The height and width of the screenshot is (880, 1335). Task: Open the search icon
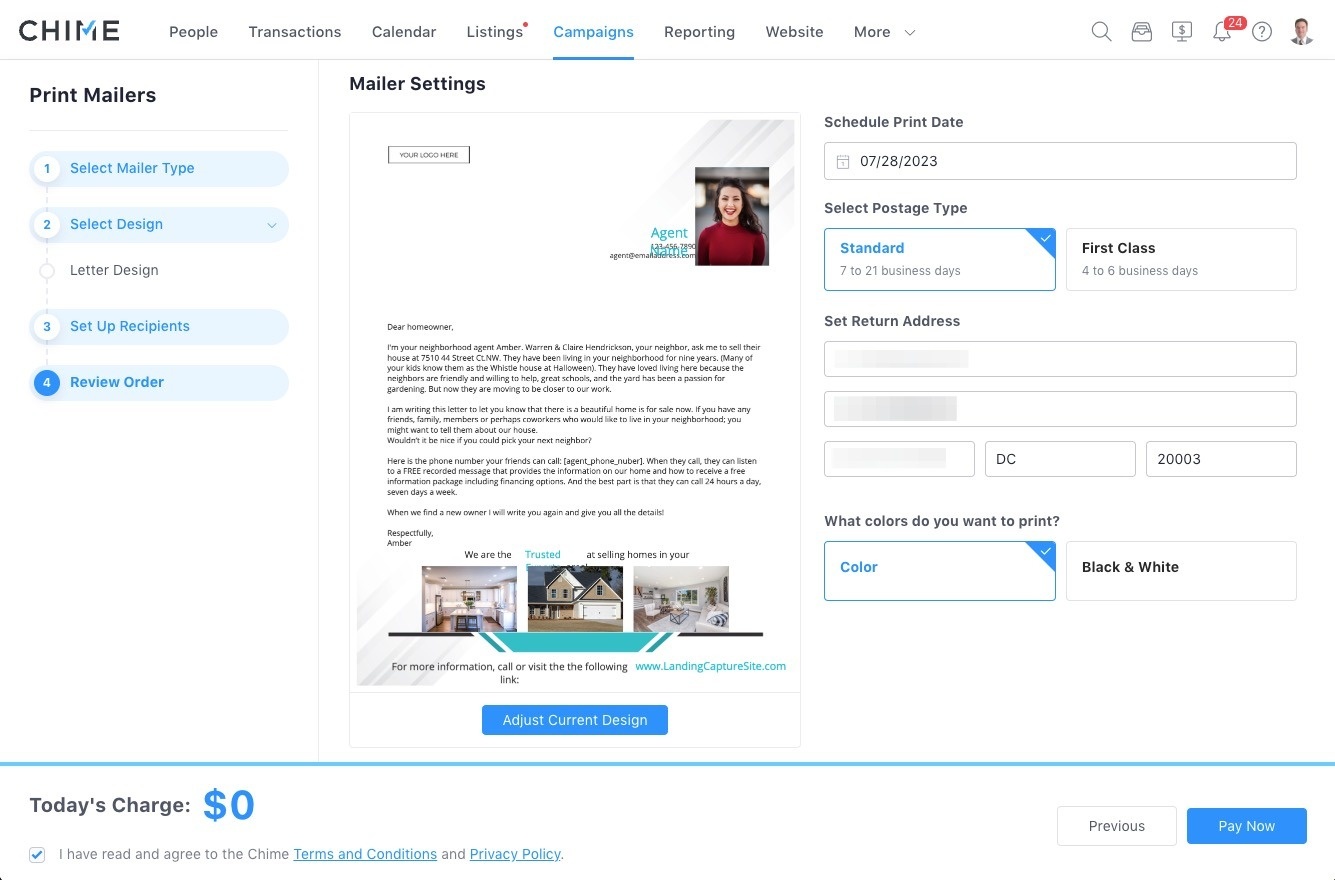(x=1101, y=31)
